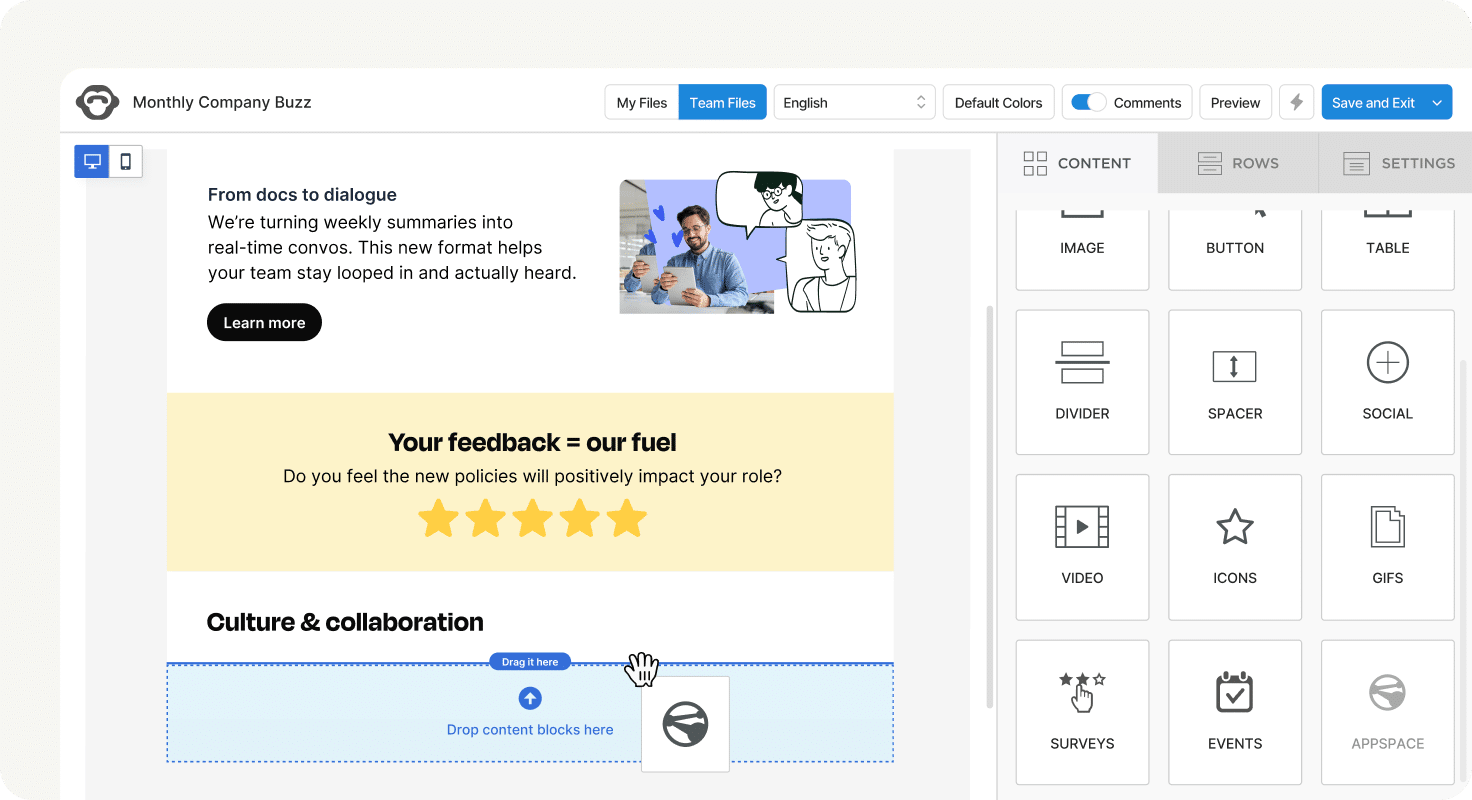Viewport: 1472px width, 800px height.
Task: Choose the Icons content block
Action: pos(1235,547)
